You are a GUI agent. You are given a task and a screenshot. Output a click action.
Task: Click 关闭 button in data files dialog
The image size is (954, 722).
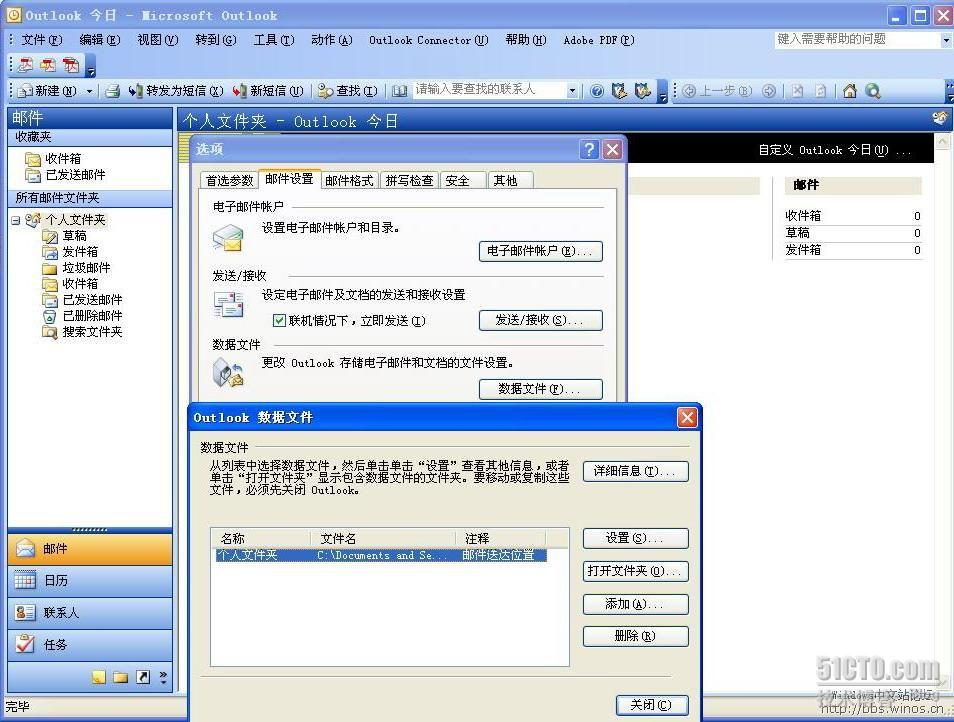[x=652, y=705]
